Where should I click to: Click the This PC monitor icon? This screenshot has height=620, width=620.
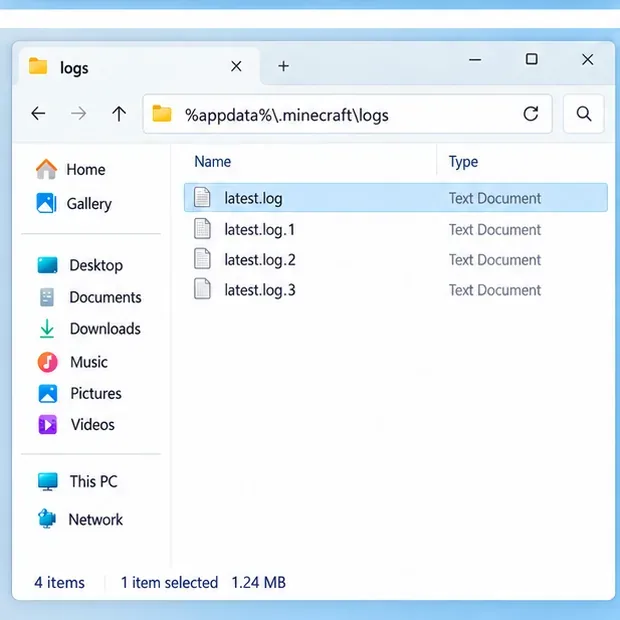click(48, 482)
